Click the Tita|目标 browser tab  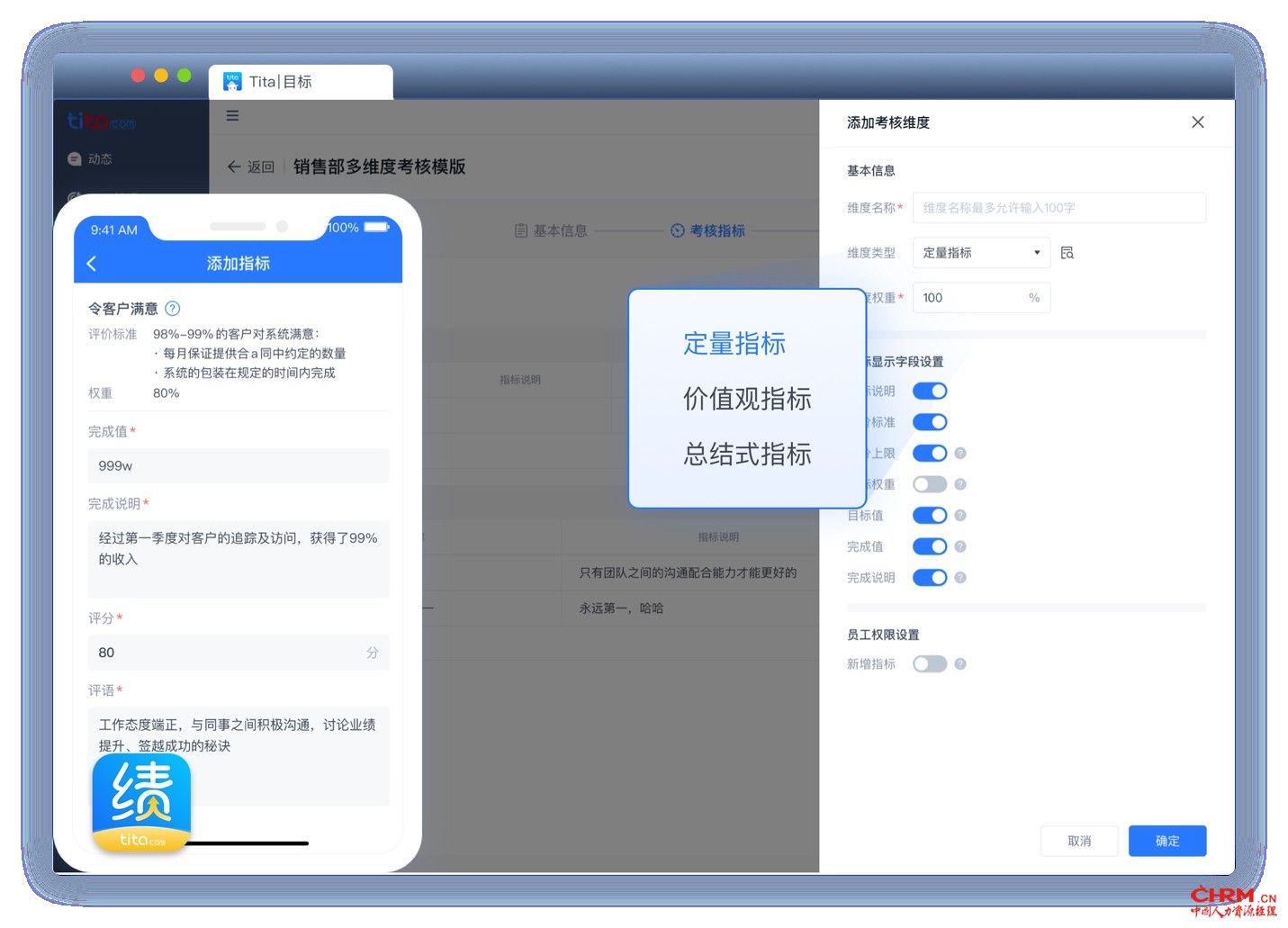[x=301, y=82]
